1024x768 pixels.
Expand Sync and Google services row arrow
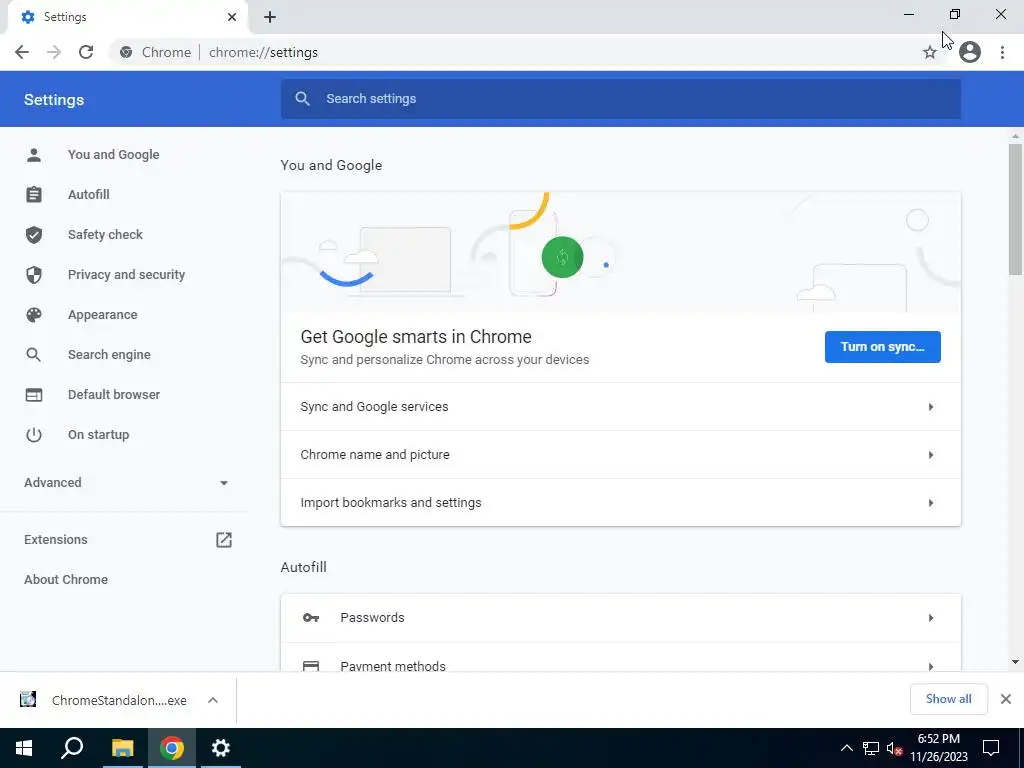pyautogui.click(x=931, y=407)
